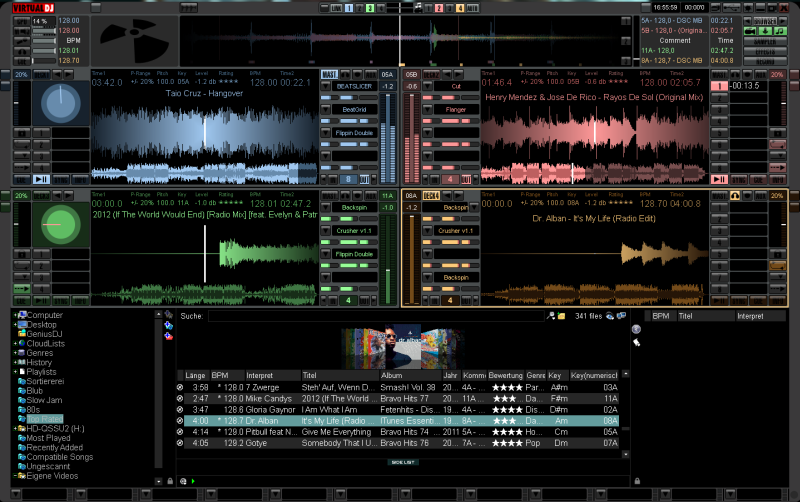Click the SIDE LIST button under the song list

[x=403, y=462]
